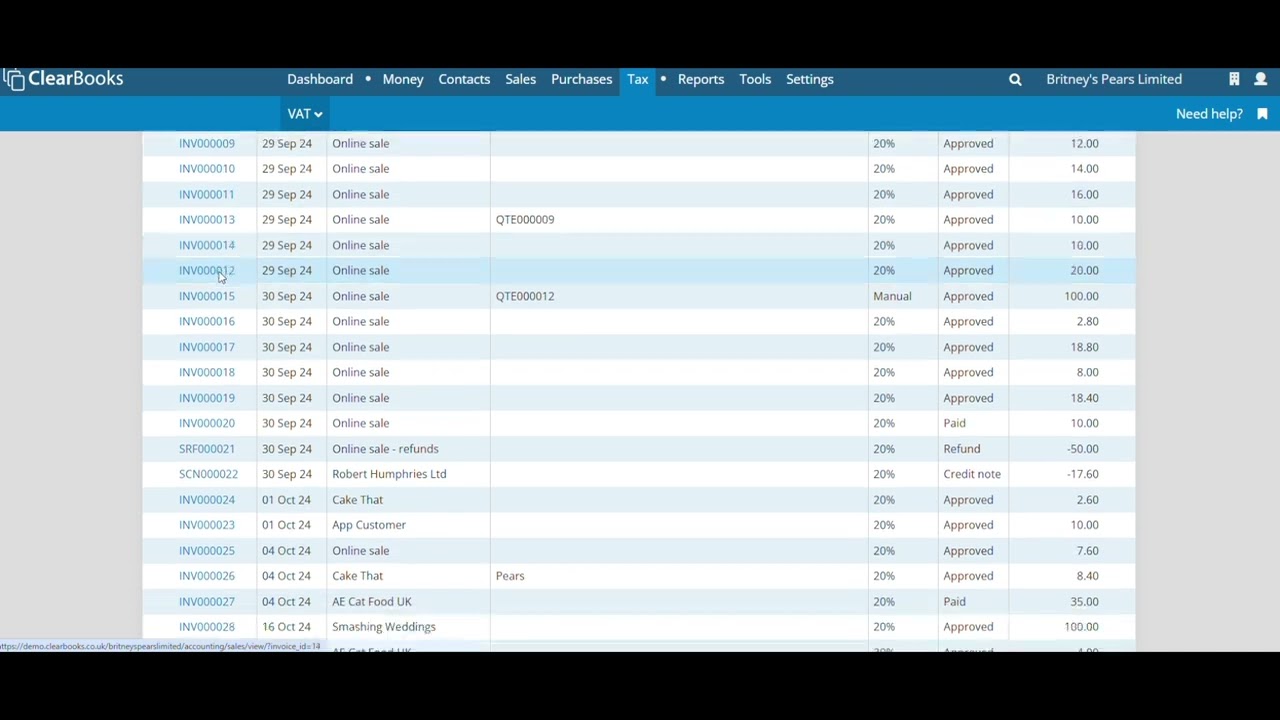Open invoice INV000014
The image size is (1280, 720).
coord(207,245)
